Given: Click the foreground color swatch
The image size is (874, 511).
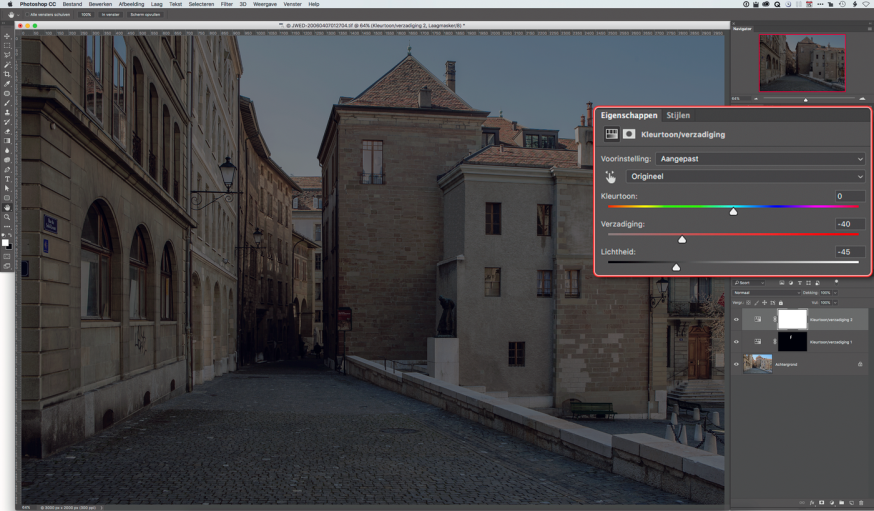Looking at the screenshot, I should (5, 242).
